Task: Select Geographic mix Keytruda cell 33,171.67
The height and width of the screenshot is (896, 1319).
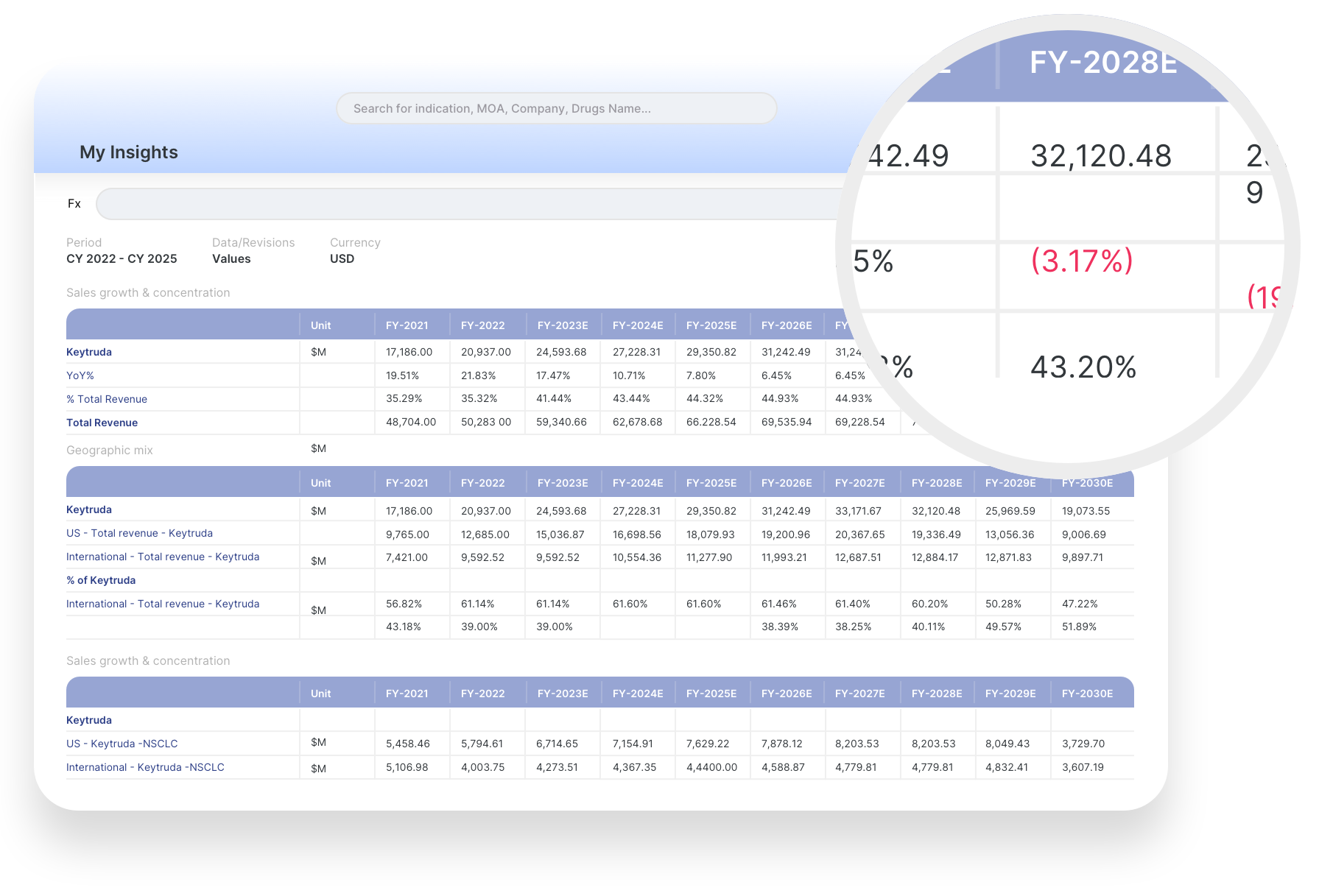Action: 858,511
